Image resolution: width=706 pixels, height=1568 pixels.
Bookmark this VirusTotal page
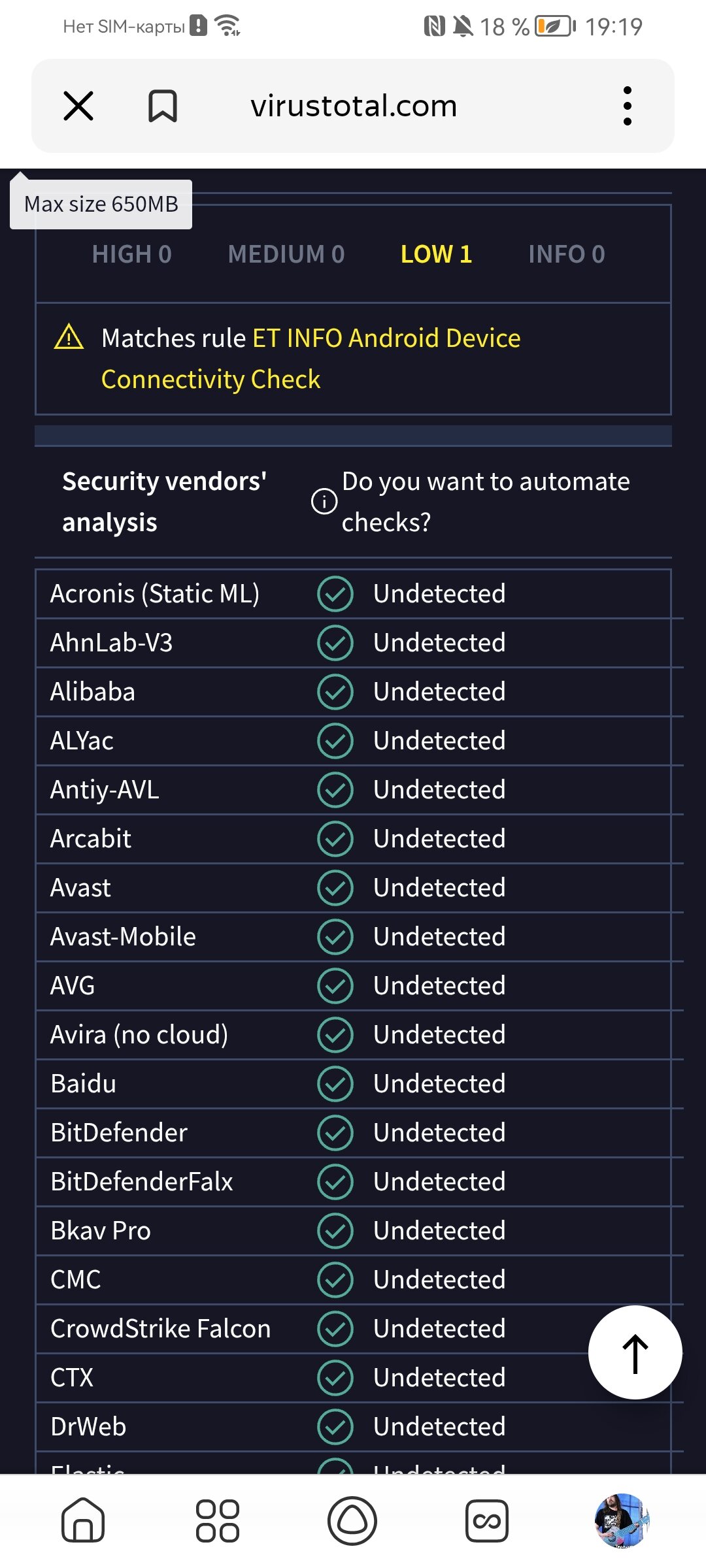(x=163, y=106)
